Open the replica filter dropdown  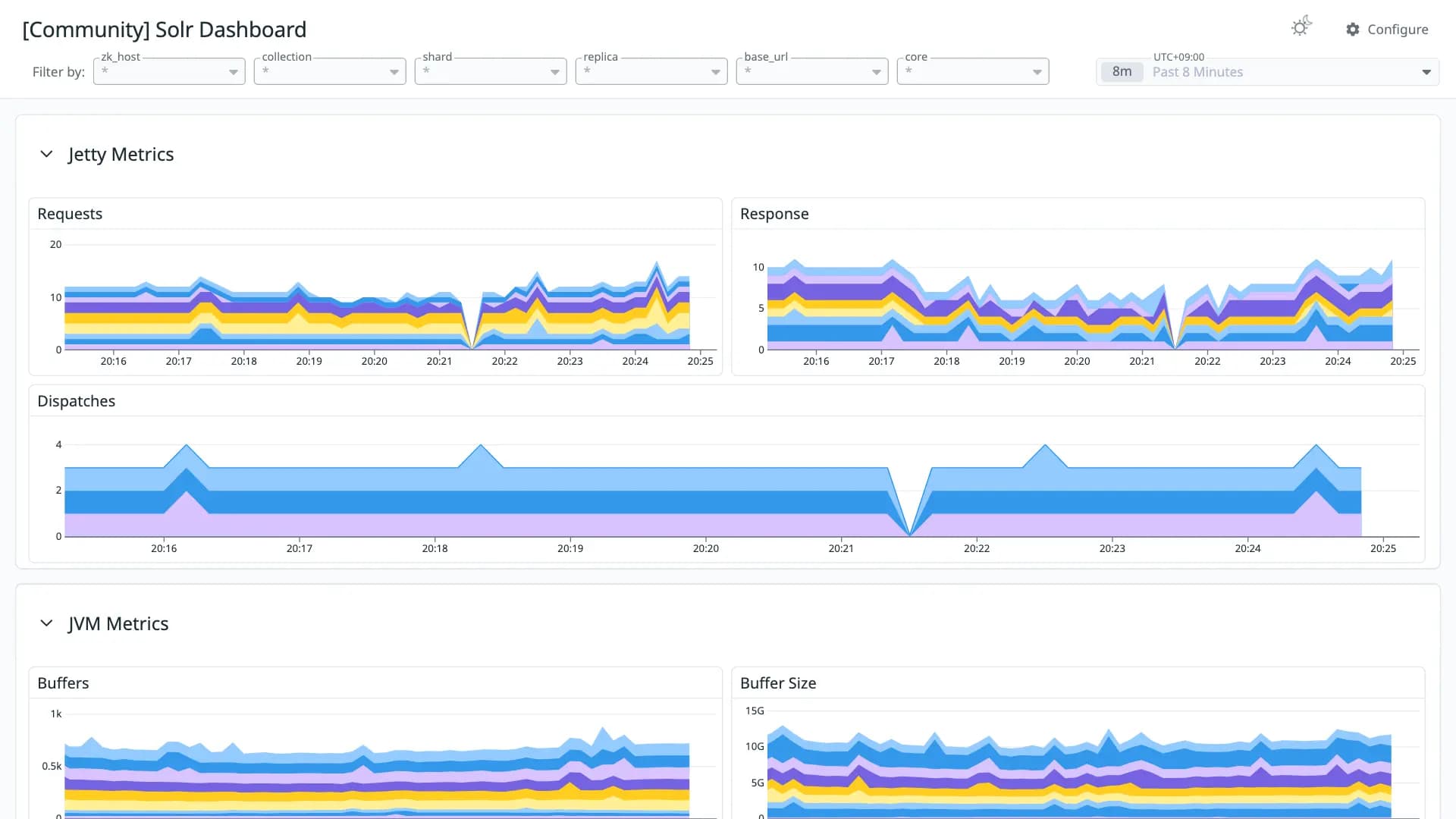[651, 71]
